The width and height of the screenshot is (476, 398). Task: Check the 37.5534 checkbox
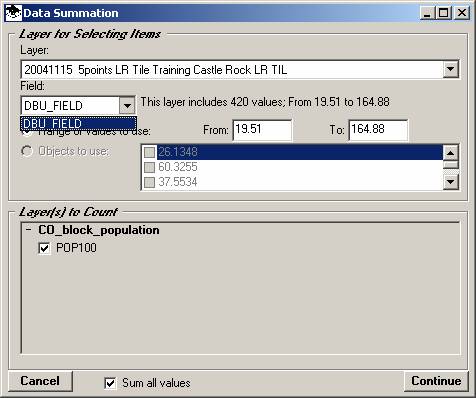149,182
